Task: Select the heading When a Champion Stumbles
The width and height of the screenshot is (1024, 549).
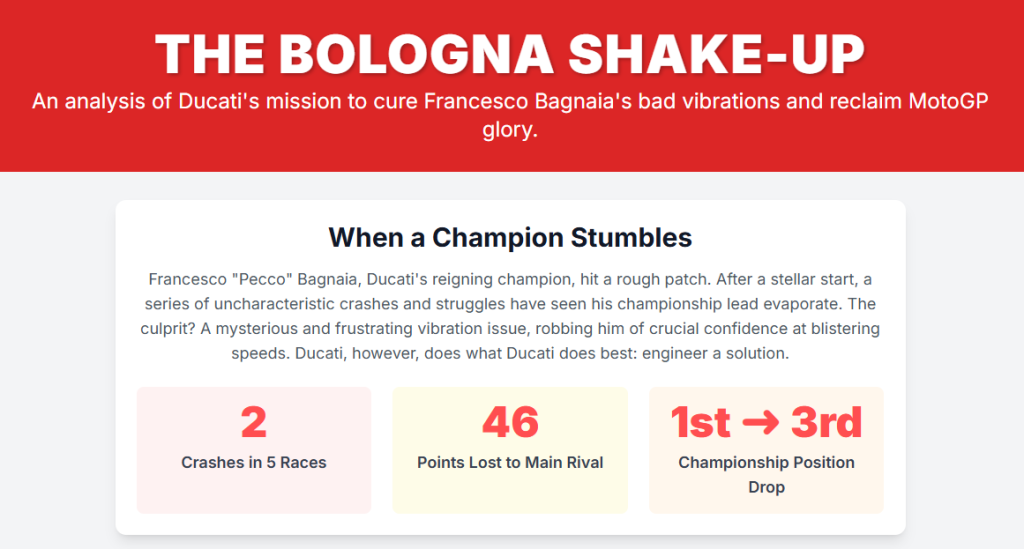Action: pos(510,238)
